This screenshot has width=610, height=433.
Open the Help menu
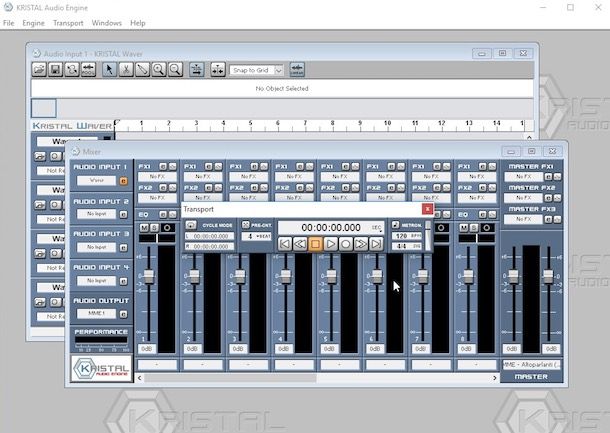(138, 23)
